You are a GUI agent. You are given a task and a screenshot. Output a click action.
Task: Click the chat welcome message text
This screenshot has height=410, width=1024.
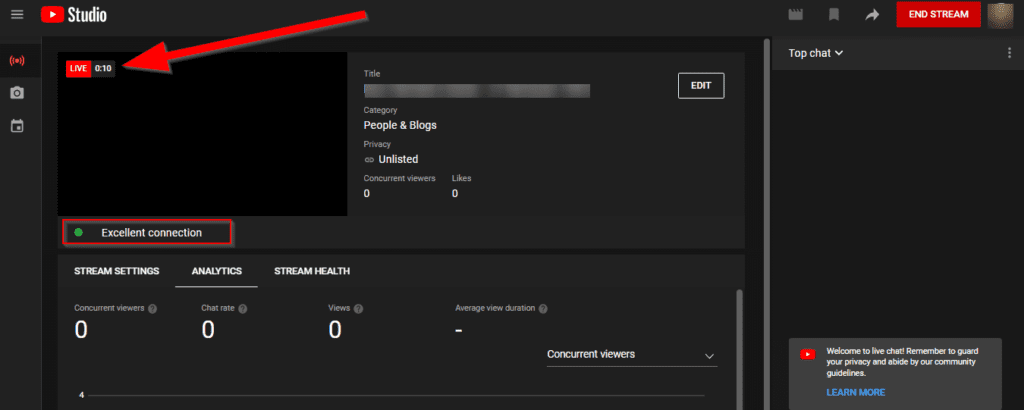click(x=902, y=362)
